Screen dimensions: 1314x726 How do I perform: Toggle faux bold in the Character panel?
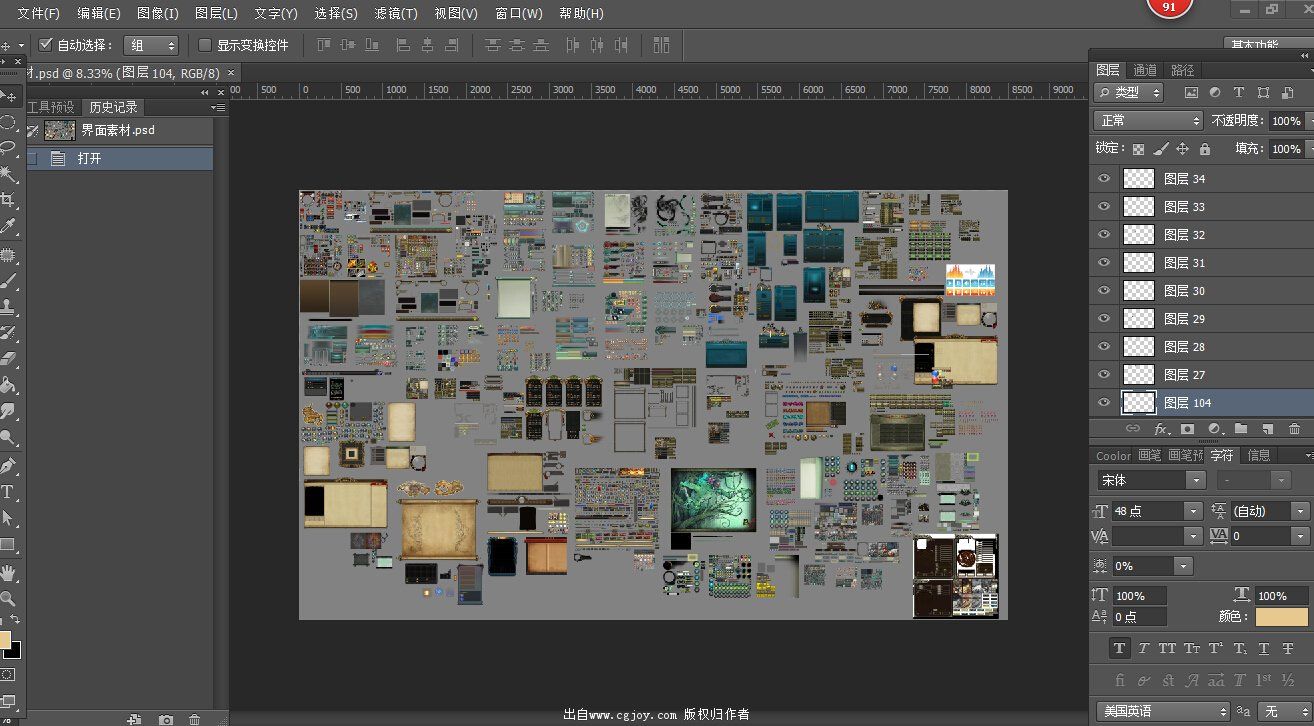[x=1120, y=648]
